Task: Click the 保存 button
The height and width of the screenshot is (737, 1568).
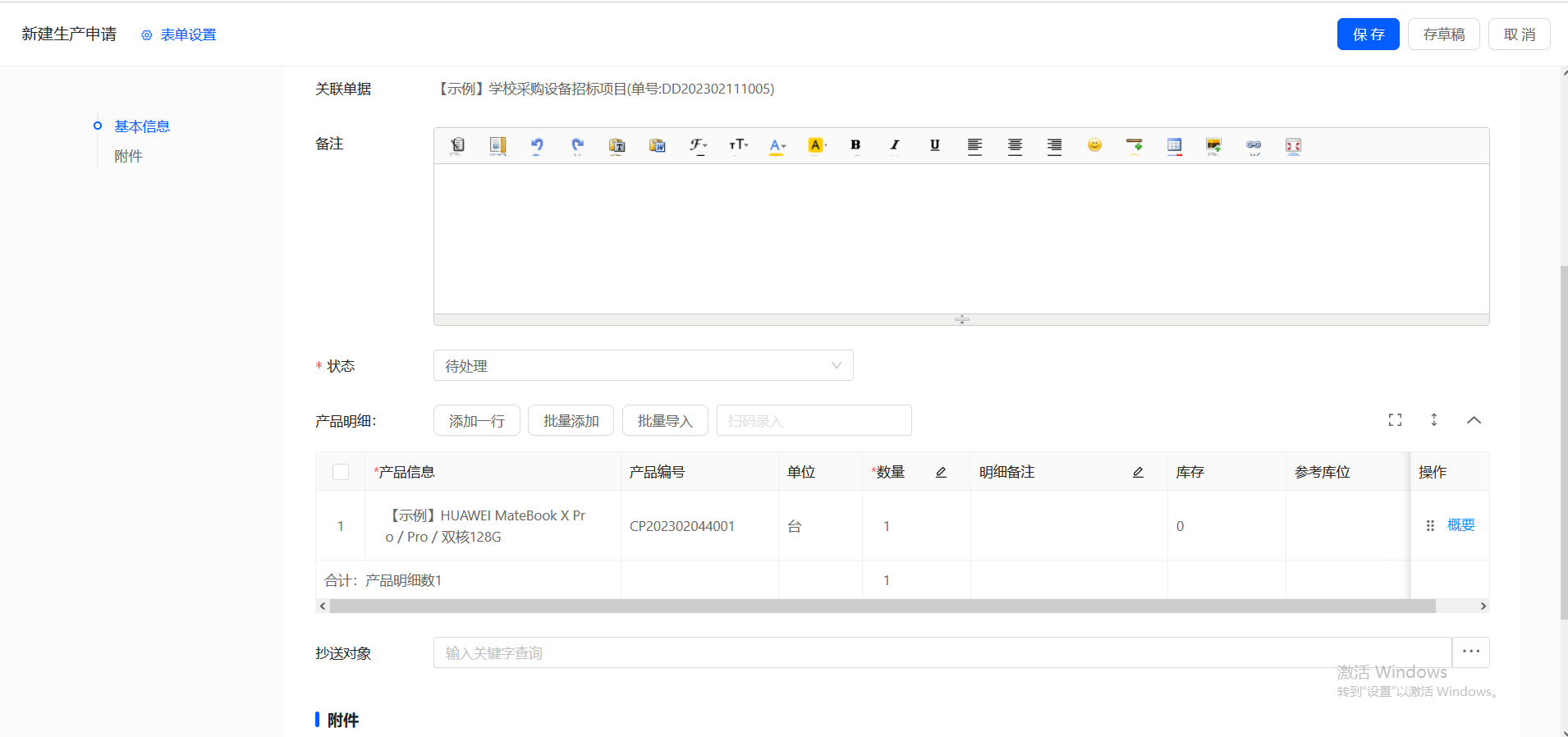Action: 1368,34
